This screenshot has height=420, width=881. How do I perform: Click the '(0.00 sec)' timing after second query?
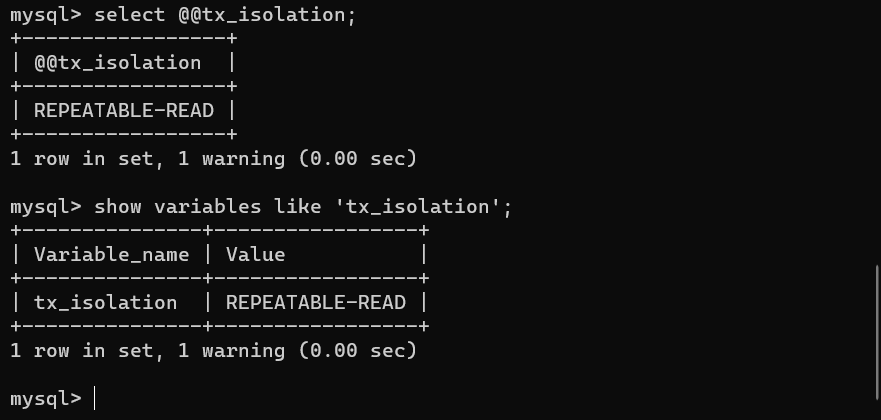tap(357, 350)
